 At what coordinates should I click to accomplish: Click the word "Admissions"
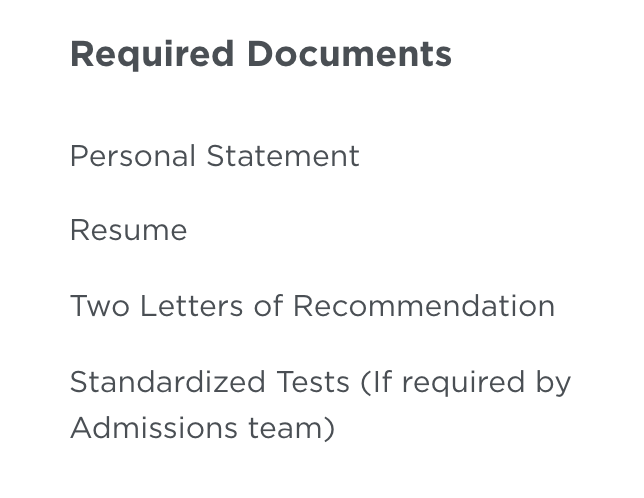pos(154,428)
